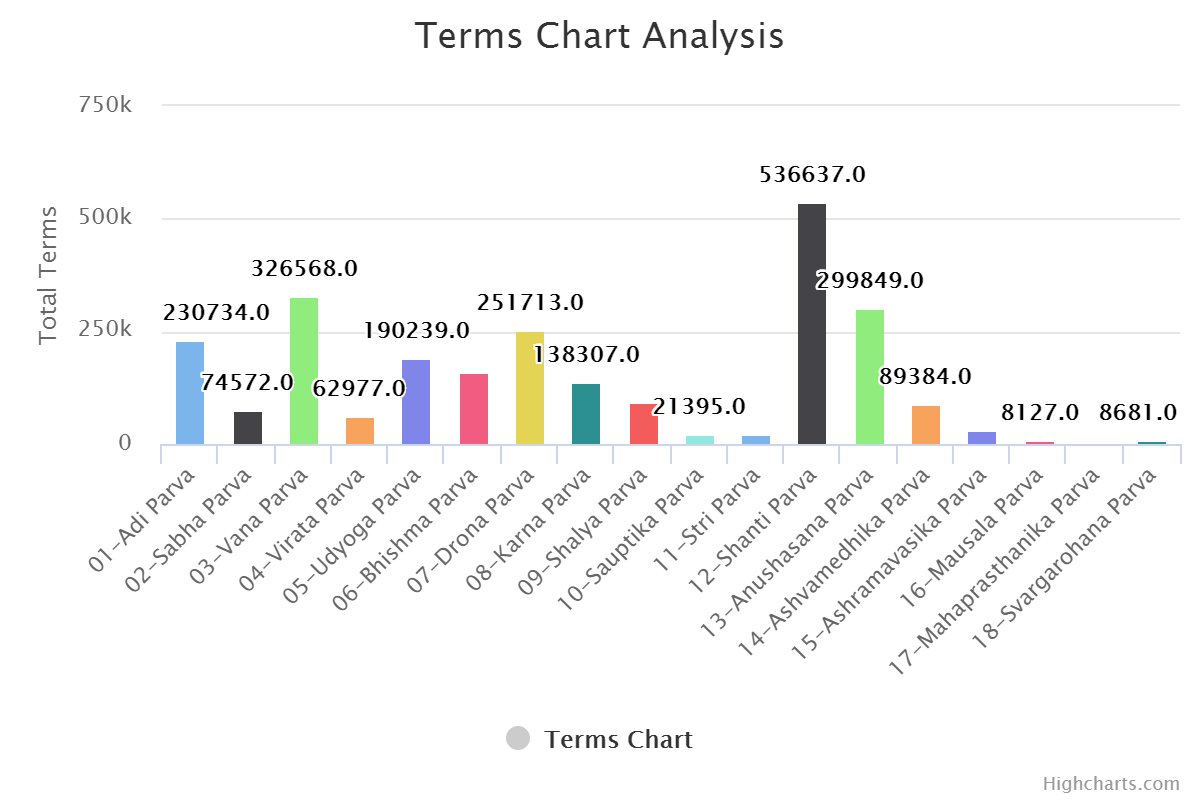
Task: Click the 536637.0 data label
Action: (x=812, y=175)
